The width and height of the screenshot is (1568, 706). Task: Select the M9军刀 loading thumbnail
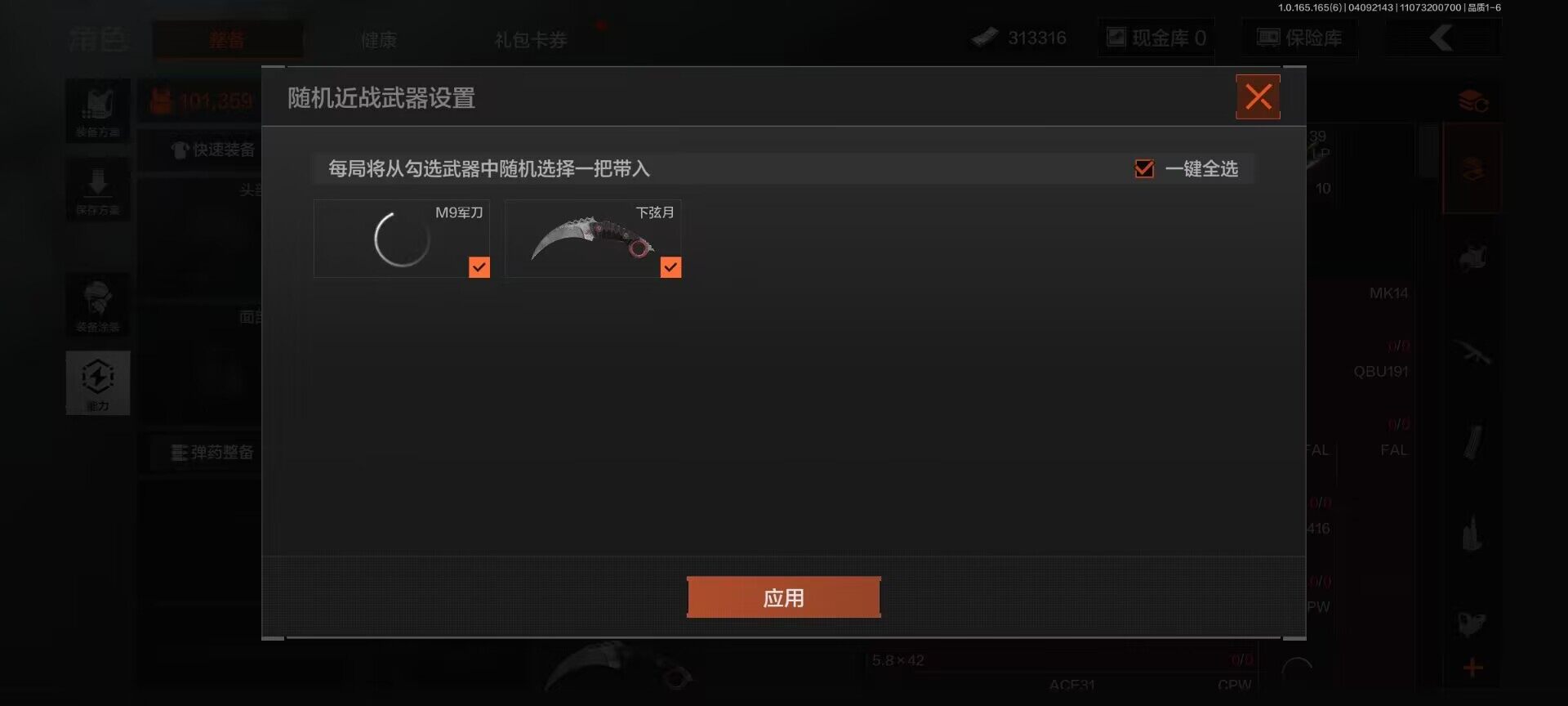tap(402, 239)
